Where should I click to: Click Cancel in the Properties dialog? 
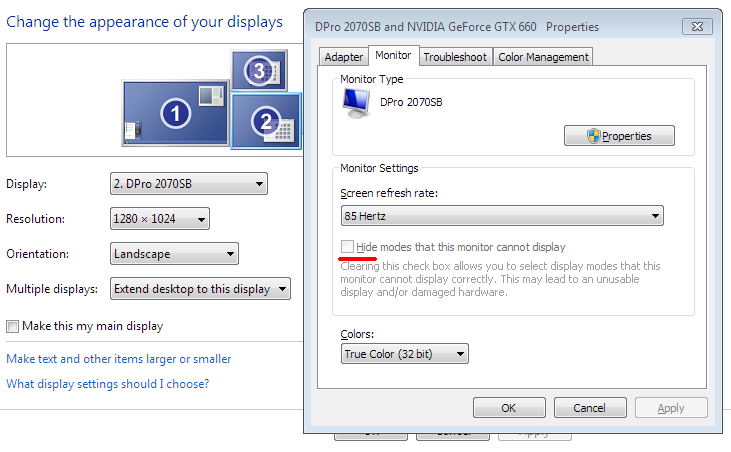point(590,408)
